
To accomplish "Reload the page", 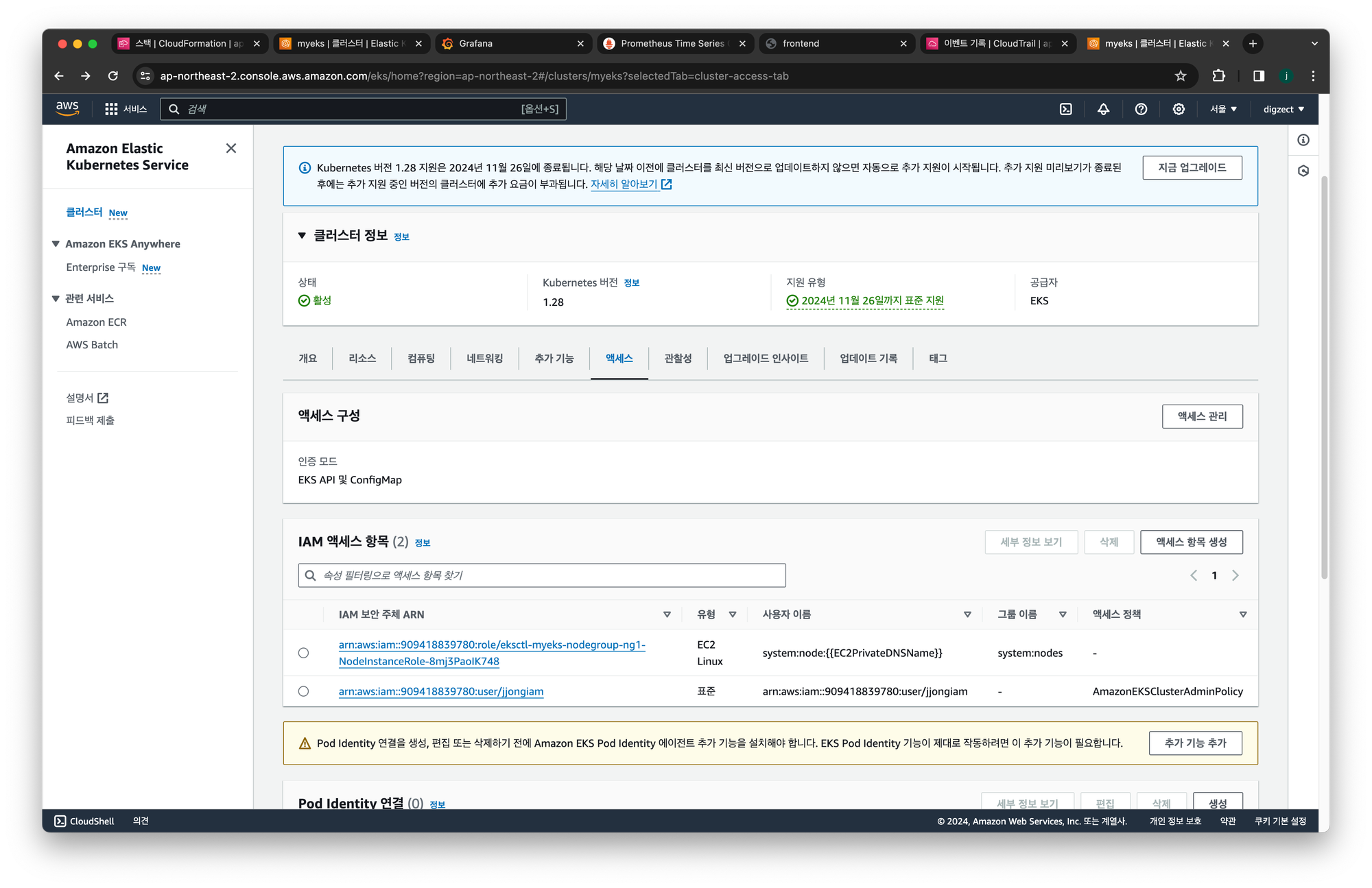I will (x=113, y=76).
